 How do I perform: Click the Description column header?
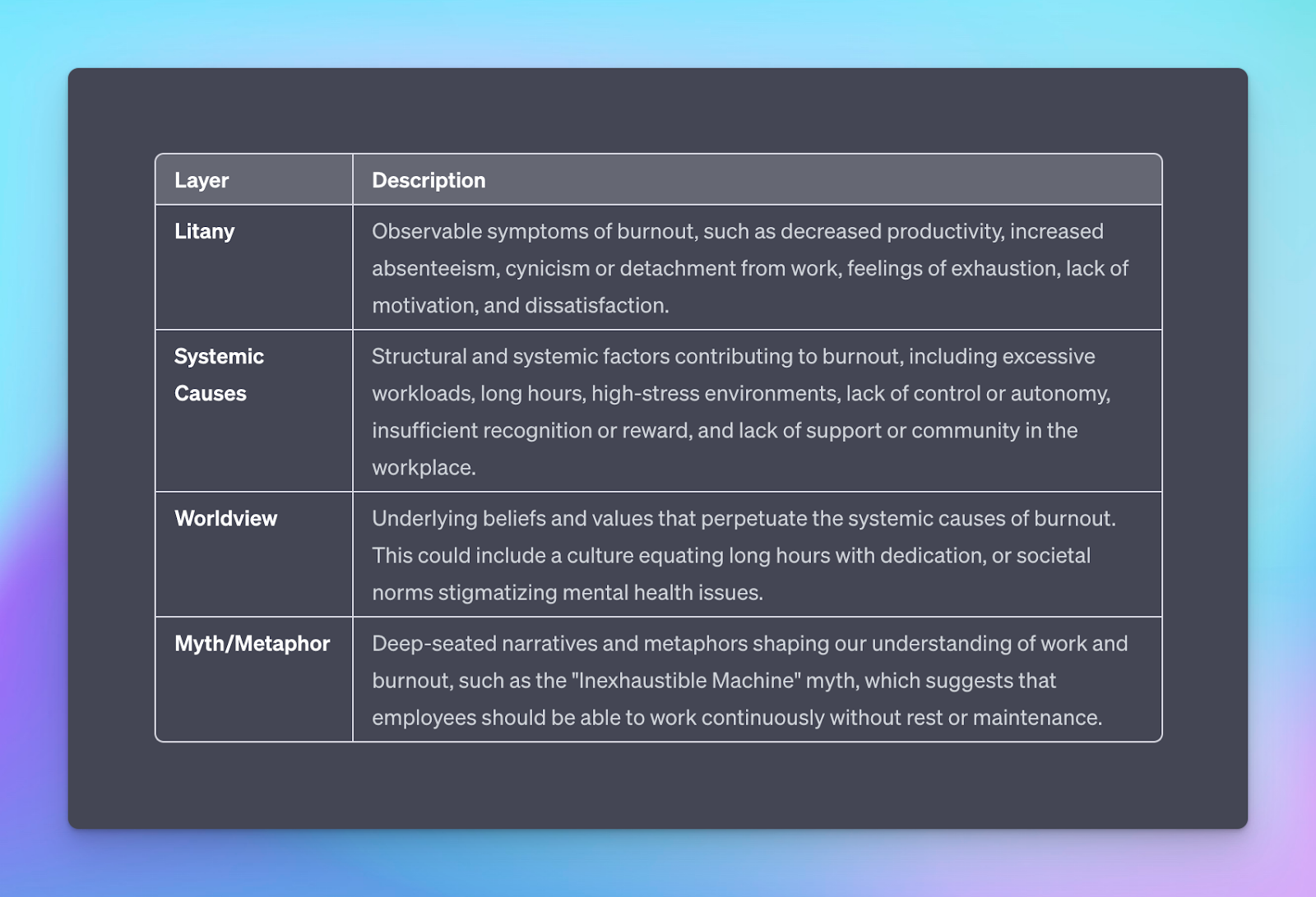pos(429,180)
